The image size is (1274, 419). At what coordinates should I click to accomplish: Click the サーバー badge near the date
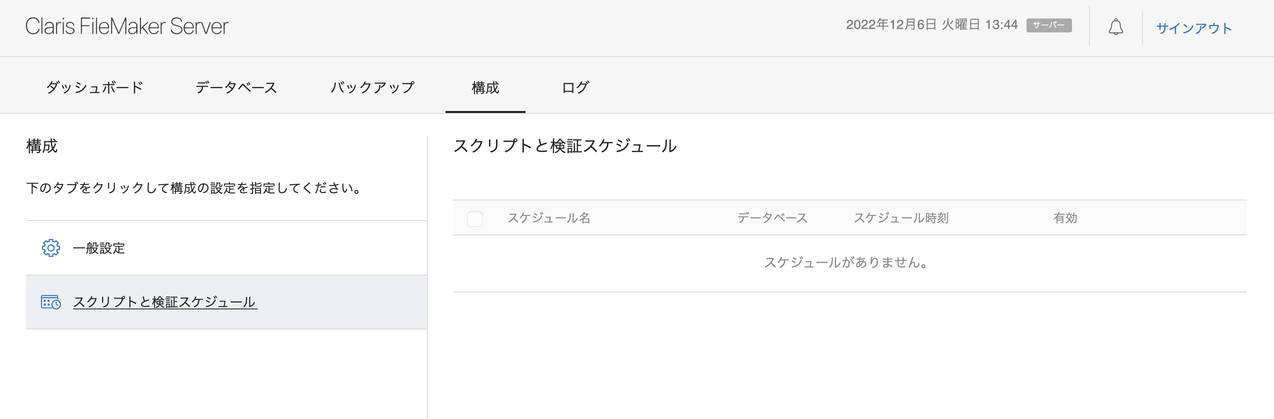pos(1049,26)
